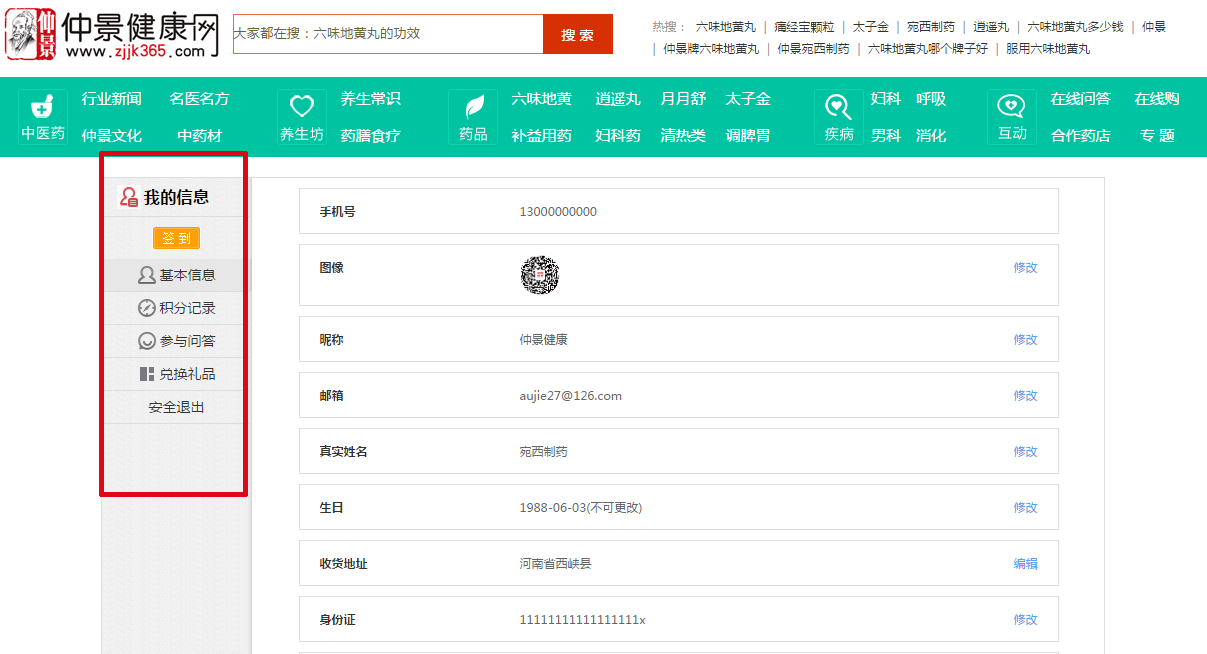This screenshot has width=1207, height=654.
Task: Click the 基本信息 person icon
Action: (x=147, y=275)
